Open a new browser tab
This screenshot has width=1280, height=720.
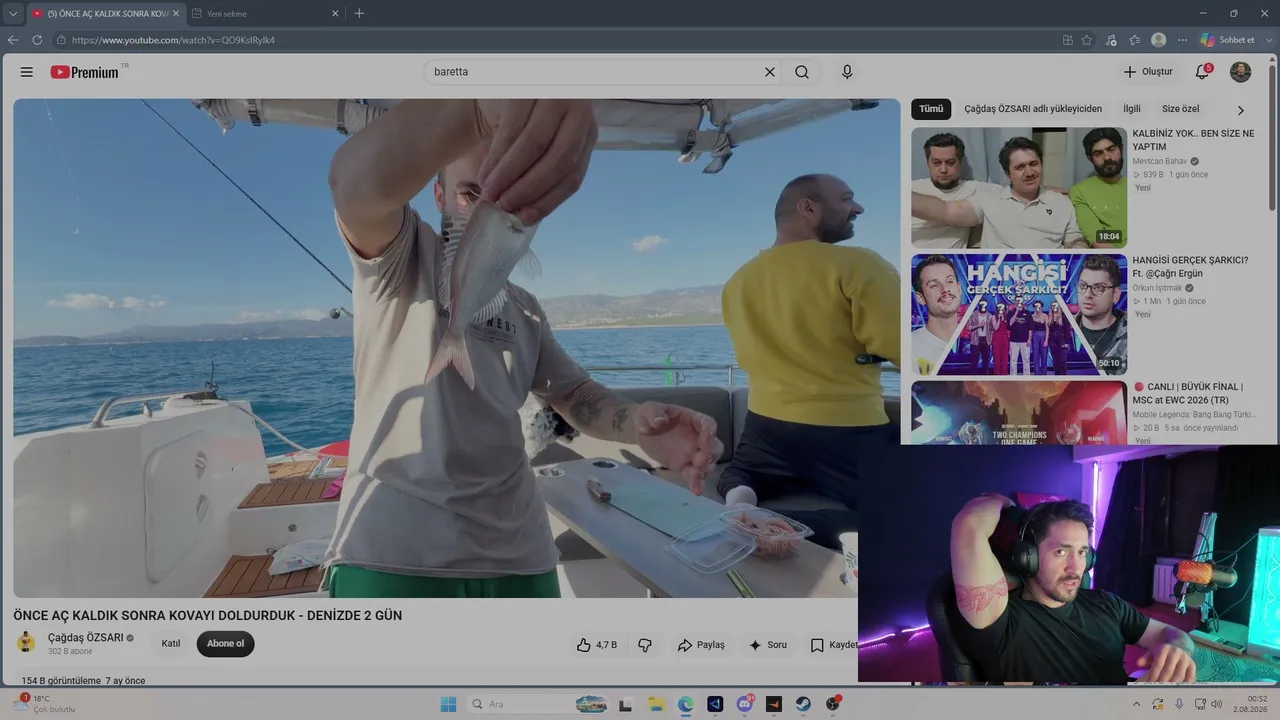tap(359, 13)
